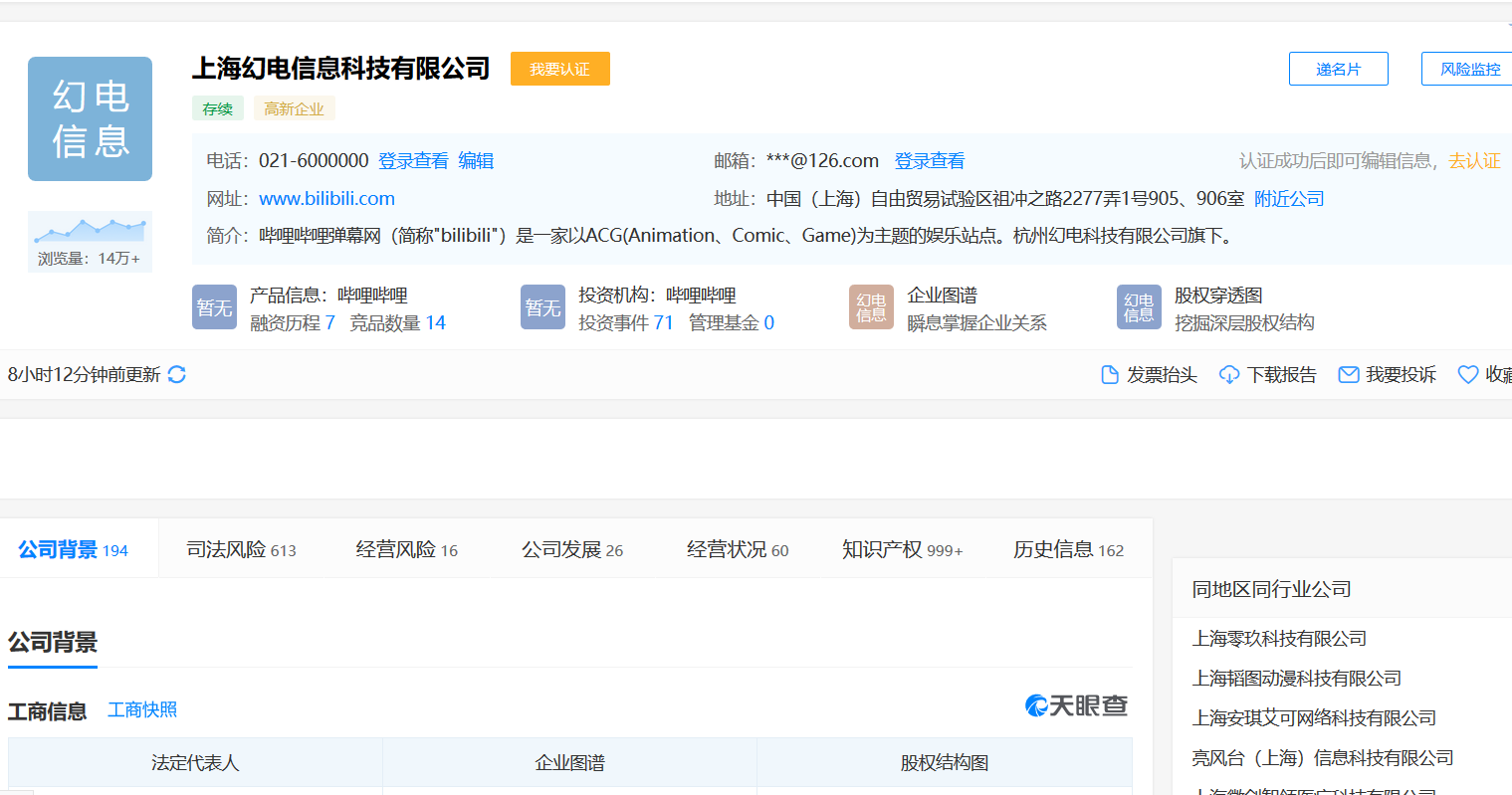Image resolution: width=1512 pixels, height=795 pixels.
Task: Switch to the 知识产权 tab
Action: click(x=903, y=549)
